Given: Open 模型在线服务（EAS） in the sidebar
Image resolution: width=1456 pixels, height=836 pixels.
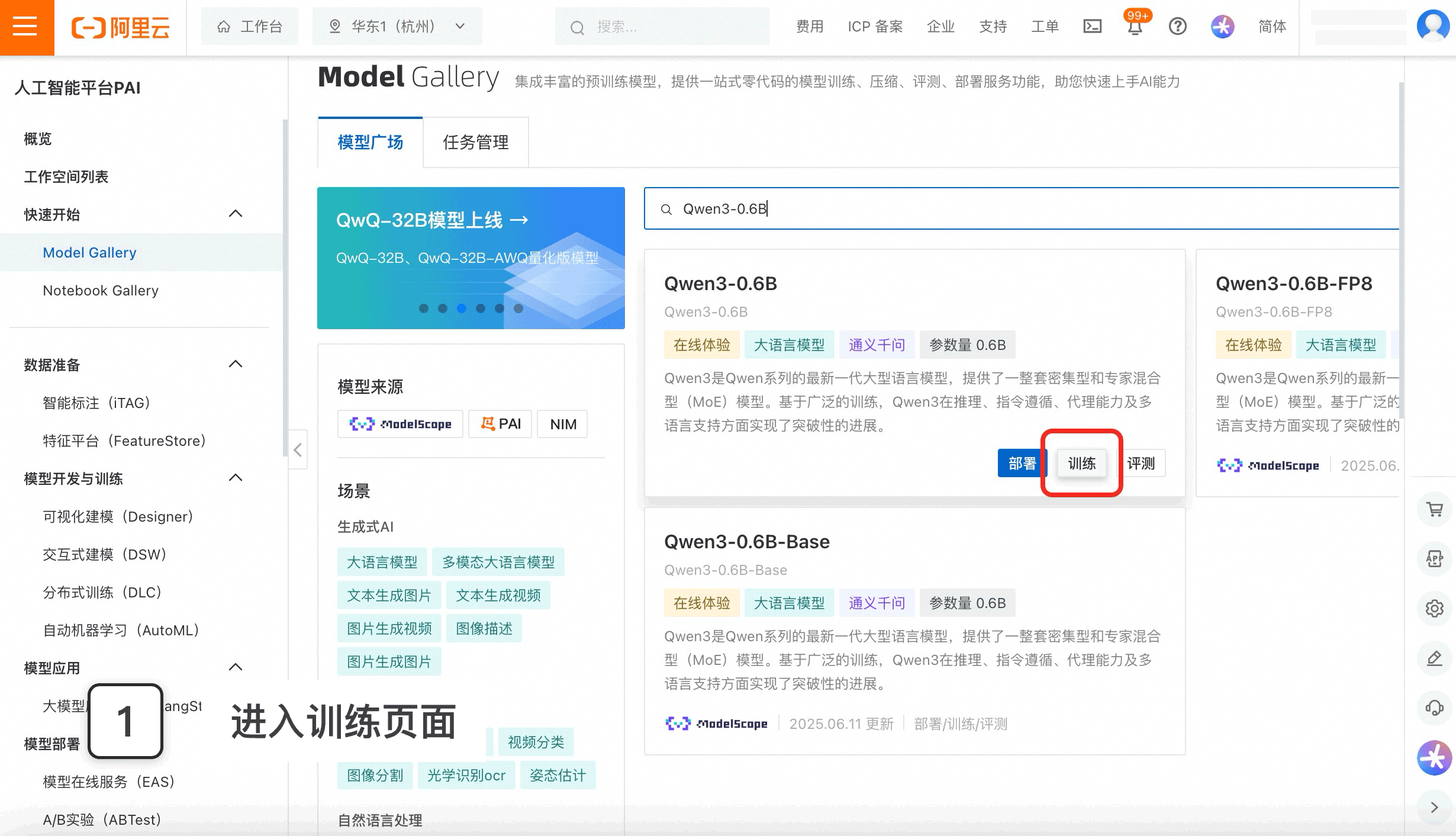Looking at the screenshot, I should pyautogui.click(x=109, y=782).
